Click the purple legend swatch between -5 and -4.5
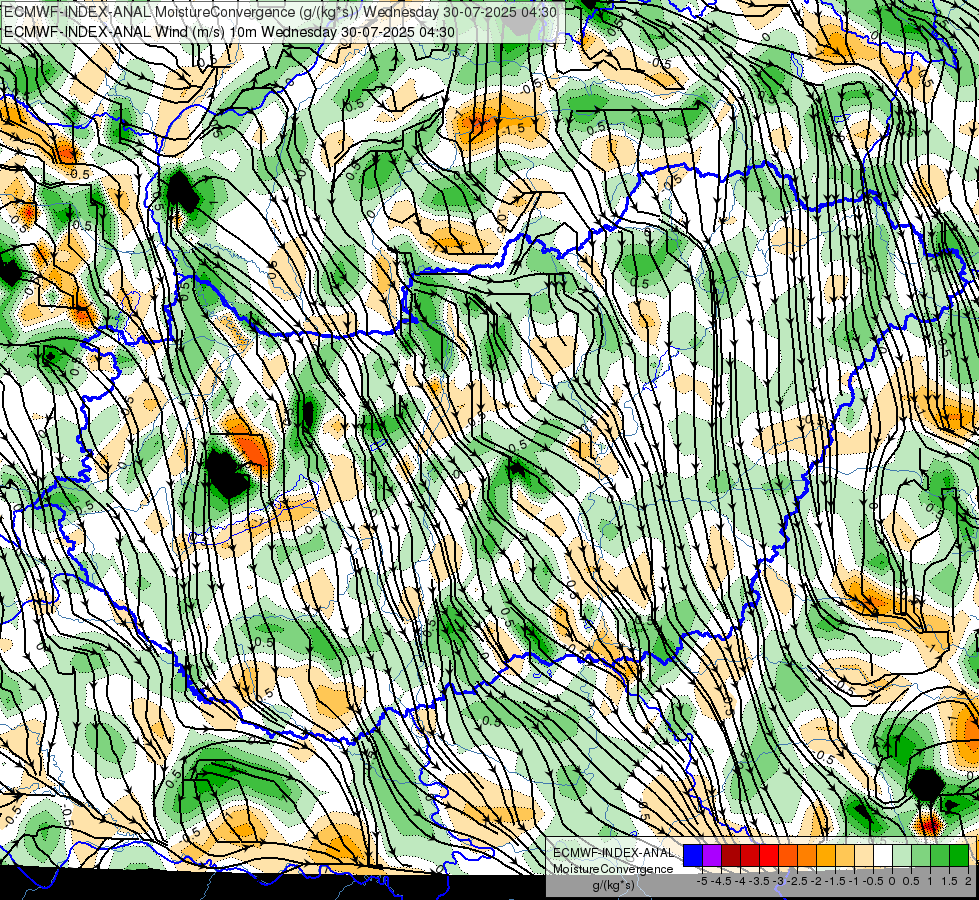The image size is (979, 900). 712,855
